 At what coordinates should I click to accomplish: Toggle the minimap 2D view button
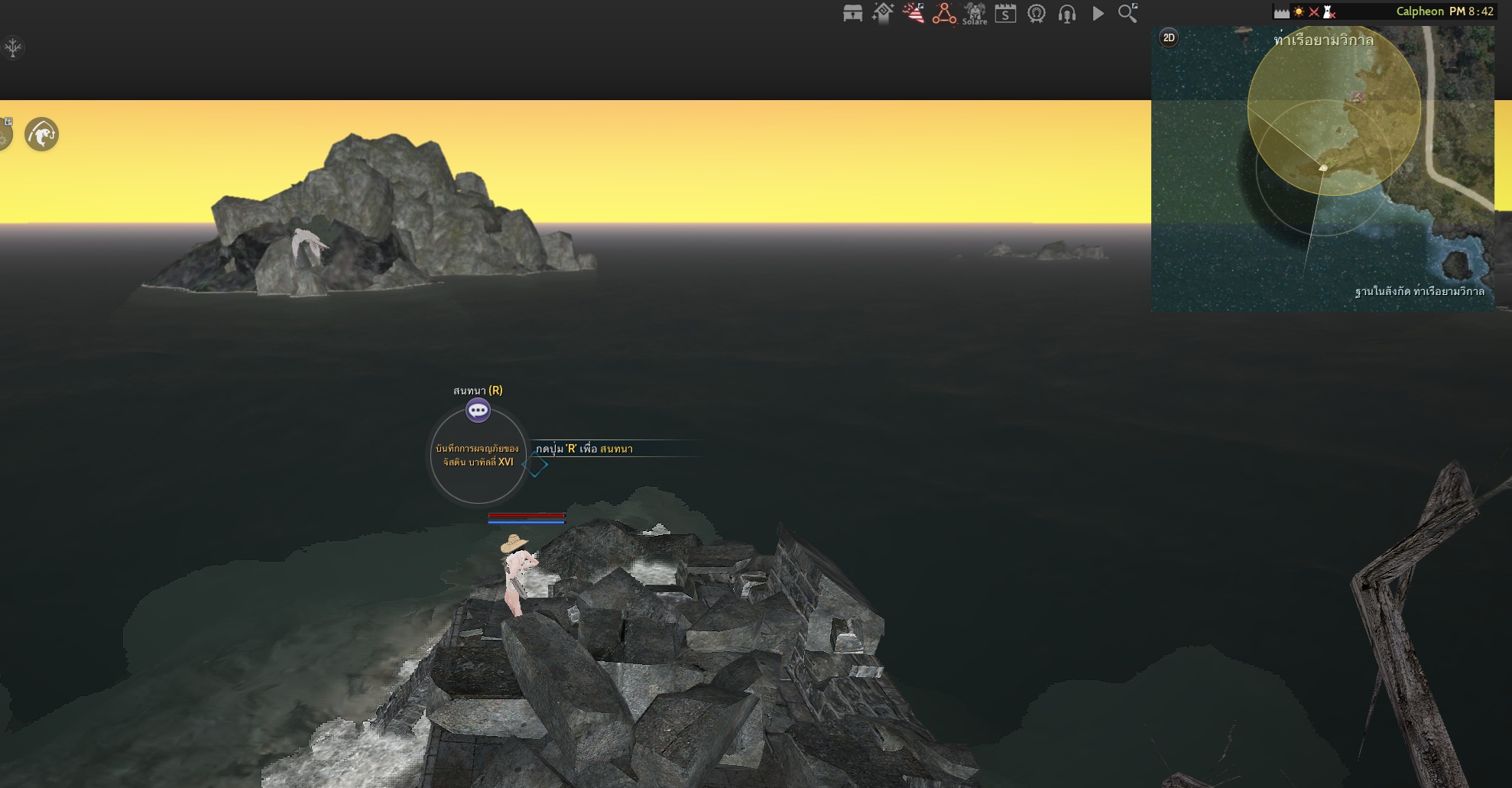point(1169,37)
